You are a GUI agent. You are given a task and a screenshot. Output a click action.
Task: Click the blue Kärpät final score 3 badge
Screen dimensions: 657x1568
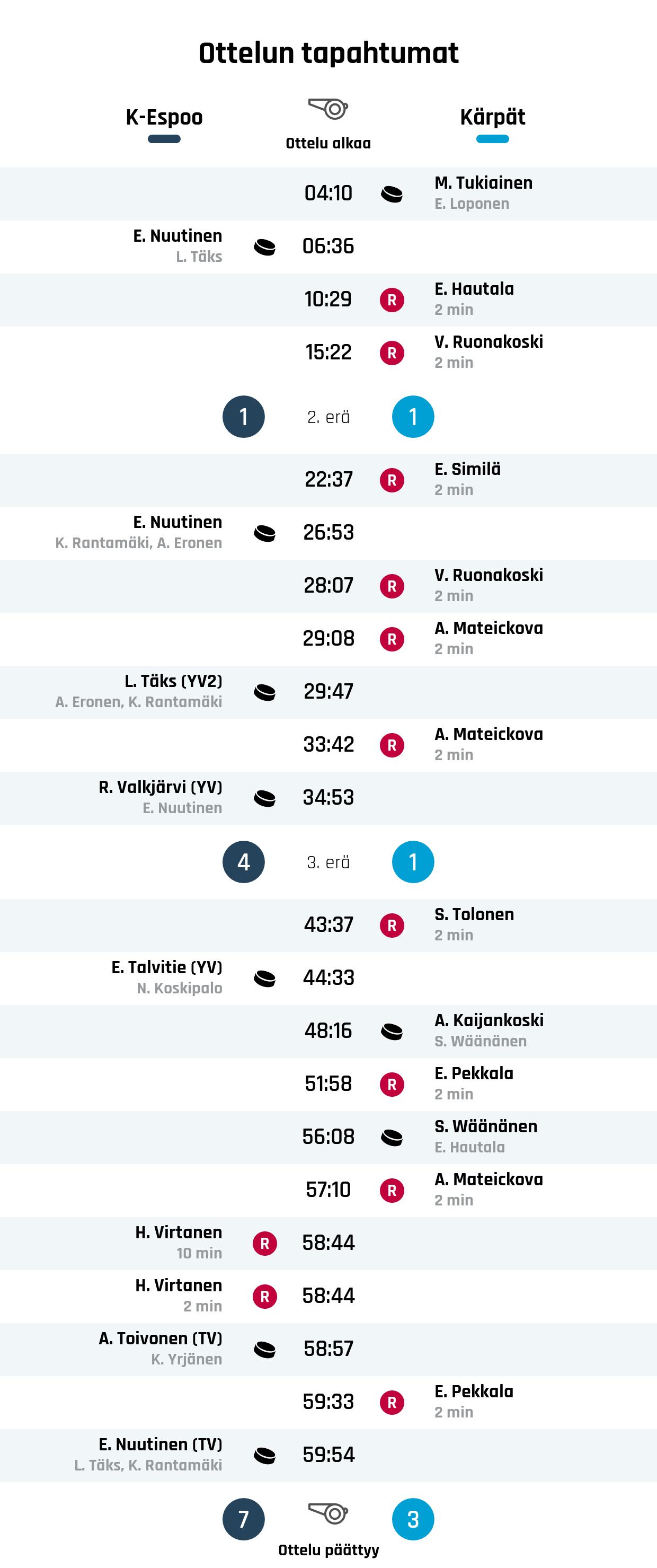click(x=412, y=1520)
